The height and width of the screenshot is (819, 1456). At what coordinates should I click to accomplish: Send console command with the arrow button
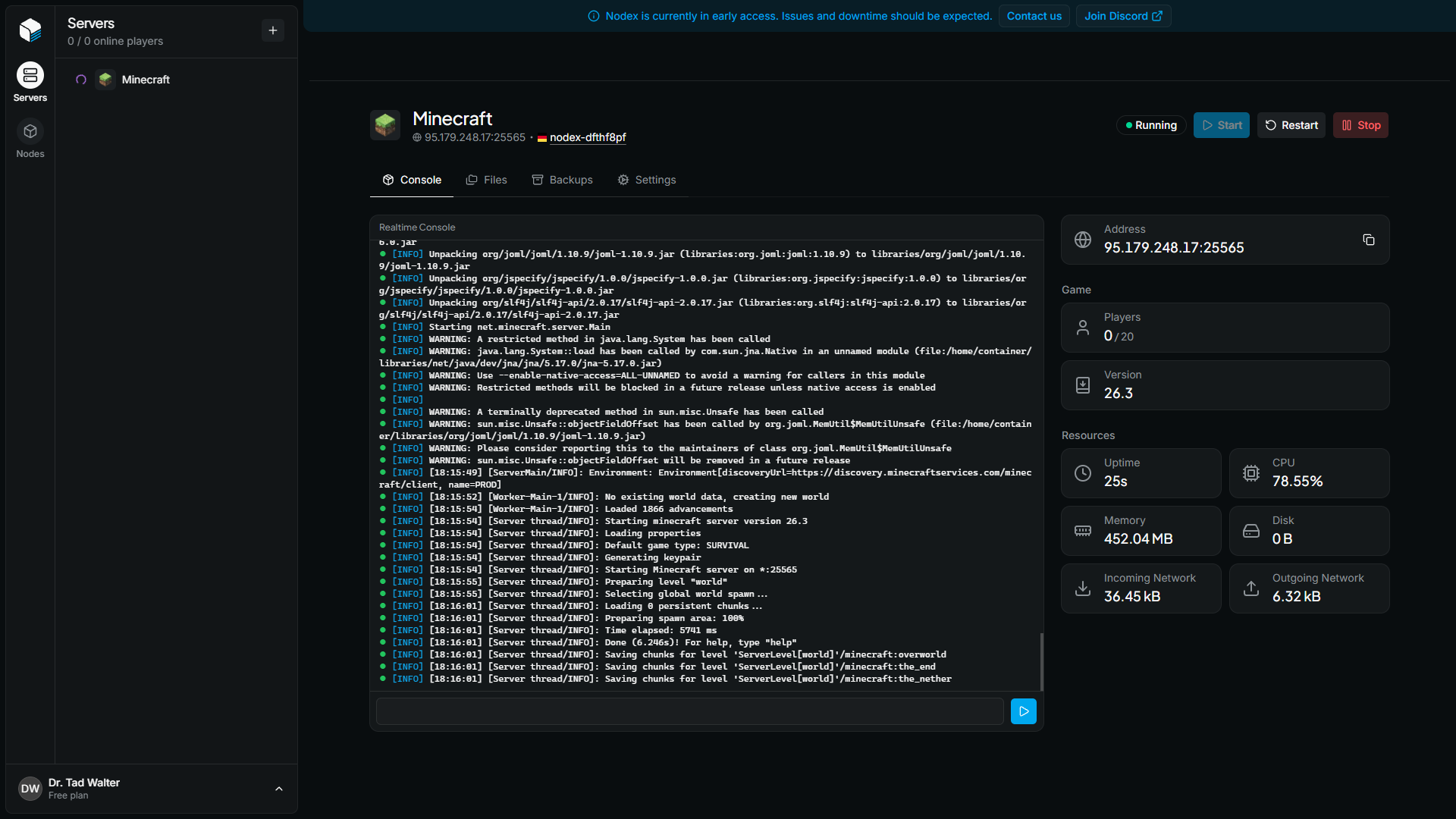click(1024, 711)
